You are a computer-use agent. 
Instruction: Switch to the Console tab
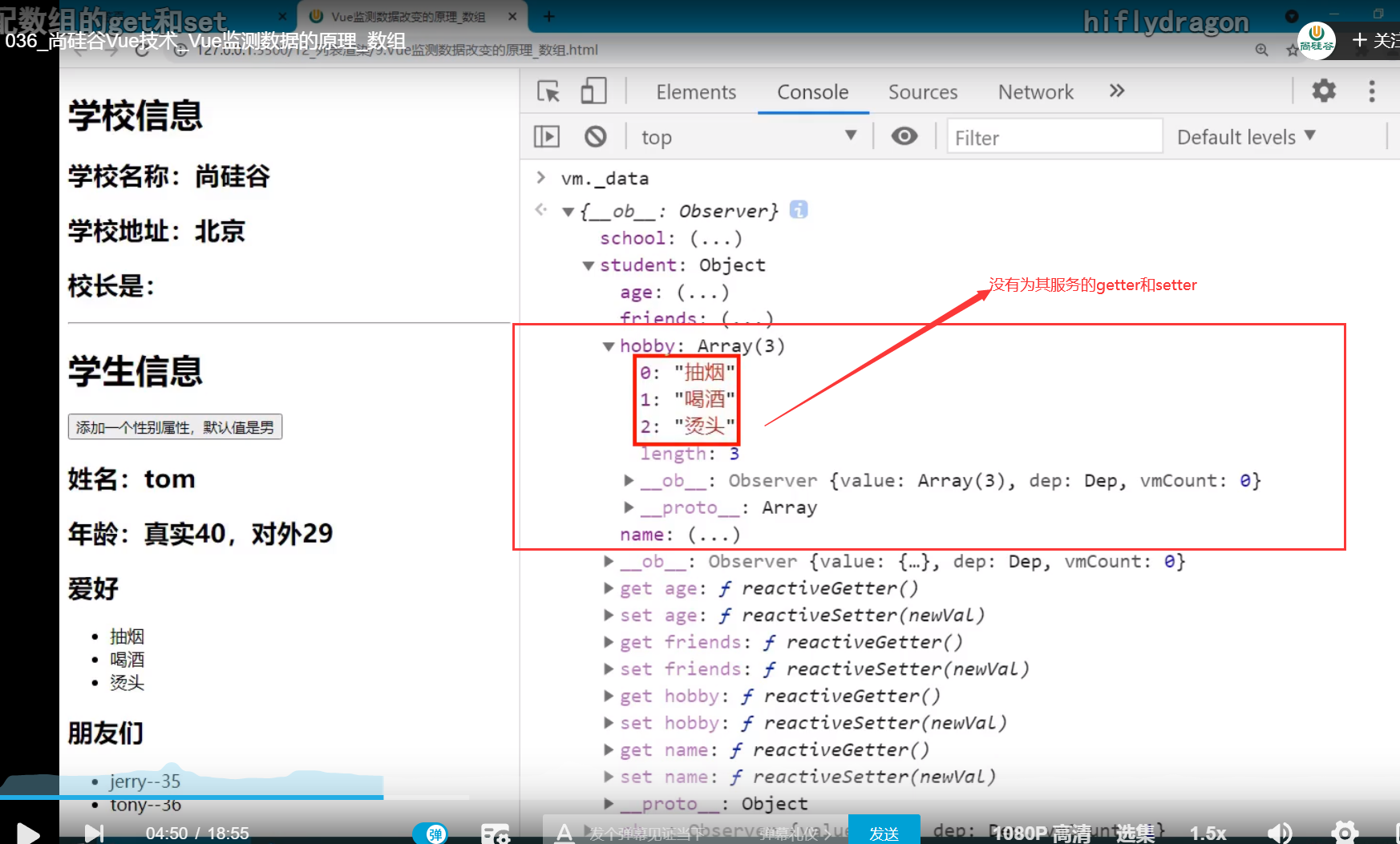point(813,92)
